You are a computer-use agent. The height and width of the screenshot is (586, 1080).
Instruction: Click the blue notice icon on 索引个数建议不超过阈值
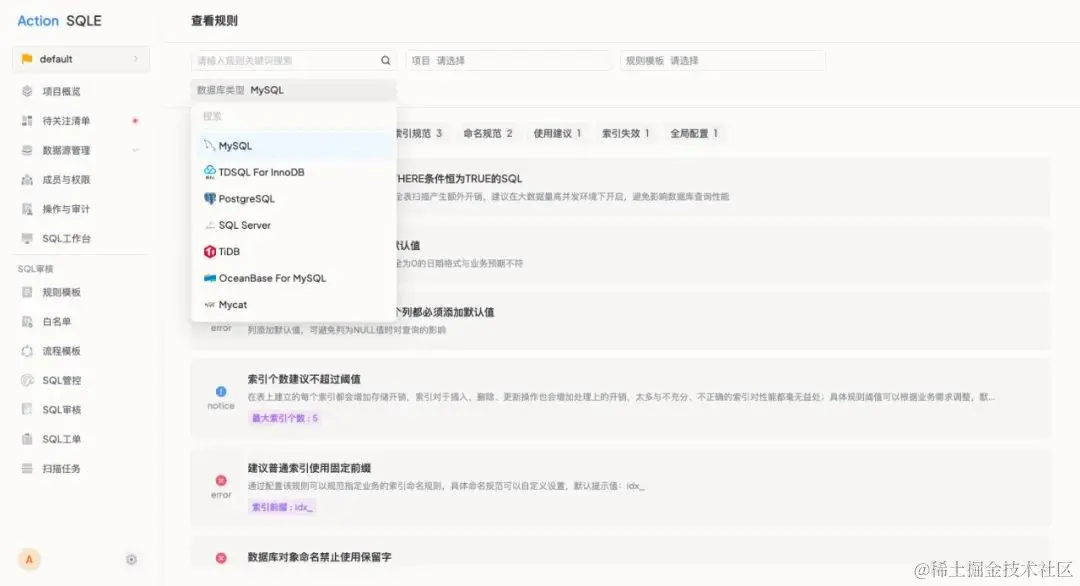coord(220,391)
